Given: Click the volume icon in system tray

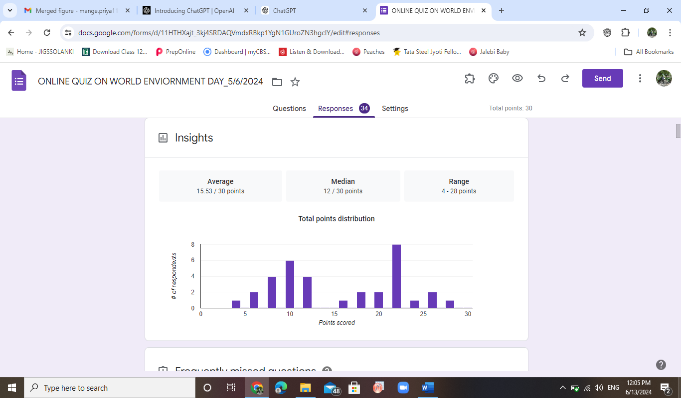Looking at the screenshot, I should pos(599,388).
